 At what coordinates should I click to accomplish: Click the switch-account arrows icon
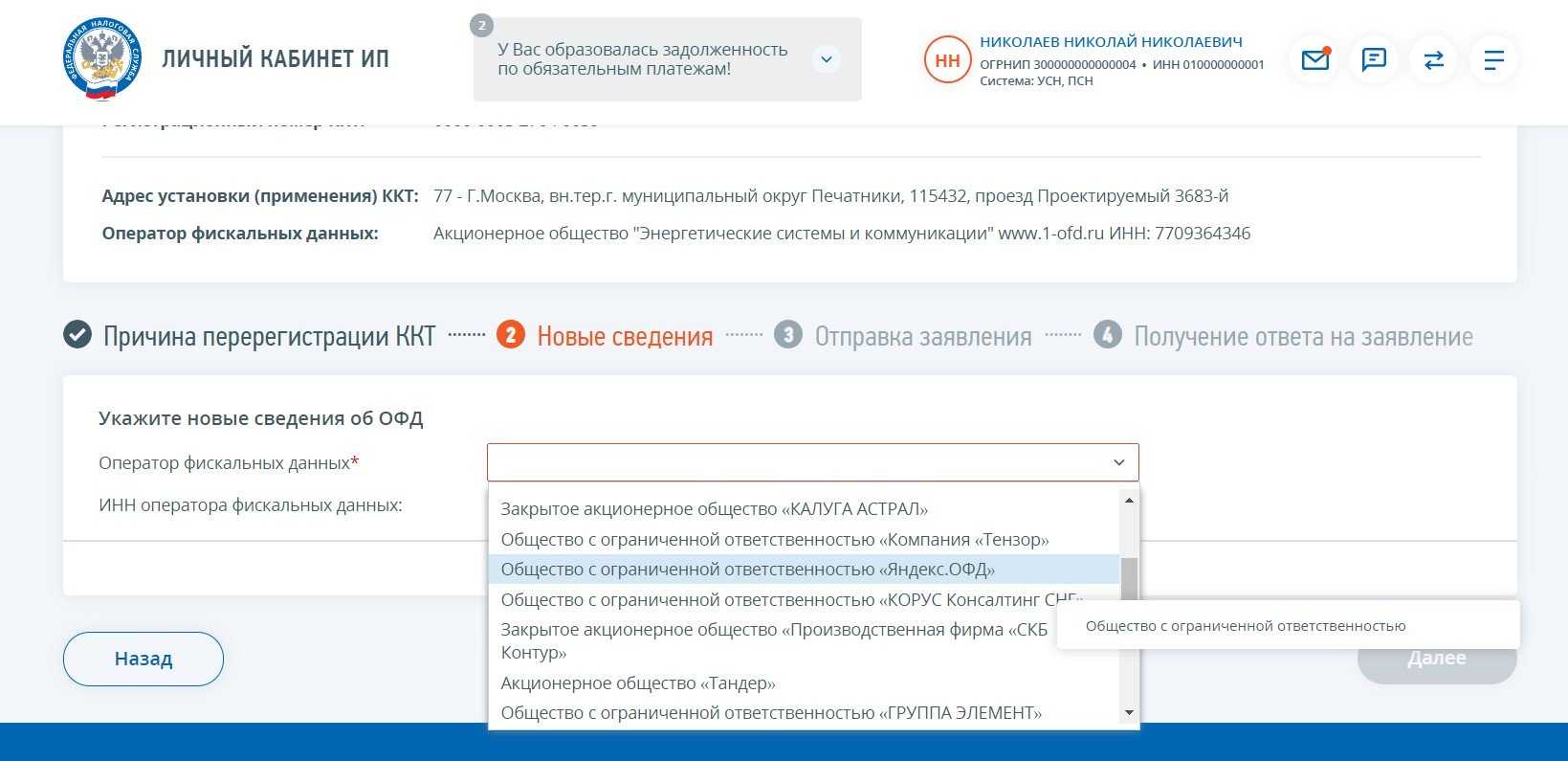pos(1433,60)
